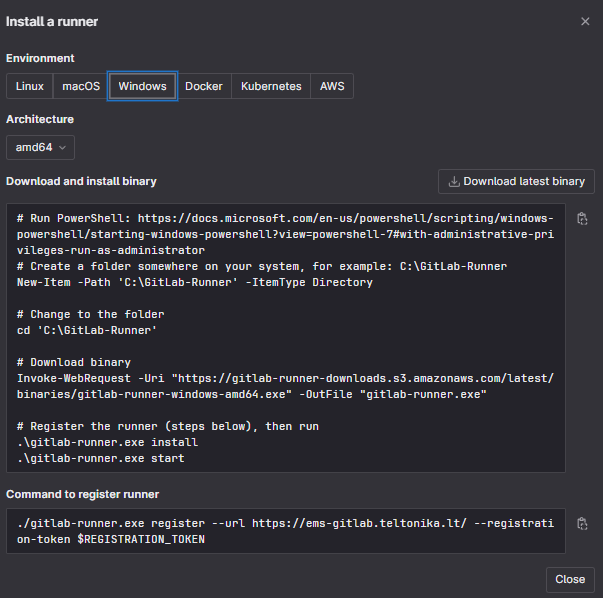
Task: Click inside the install binary code block
Action: click(x=286, y=330)
